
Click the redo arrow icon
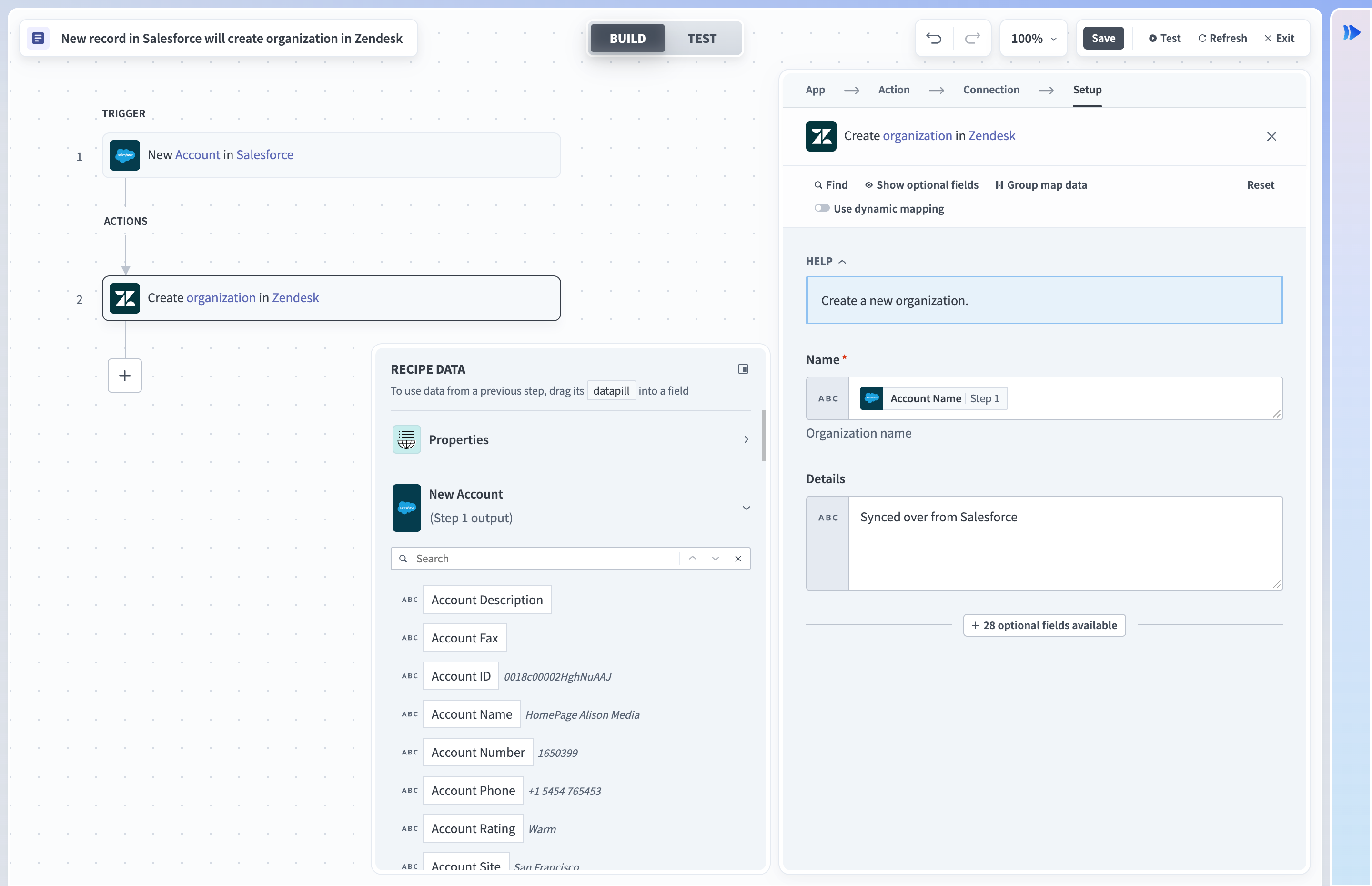tap(972, 38)
